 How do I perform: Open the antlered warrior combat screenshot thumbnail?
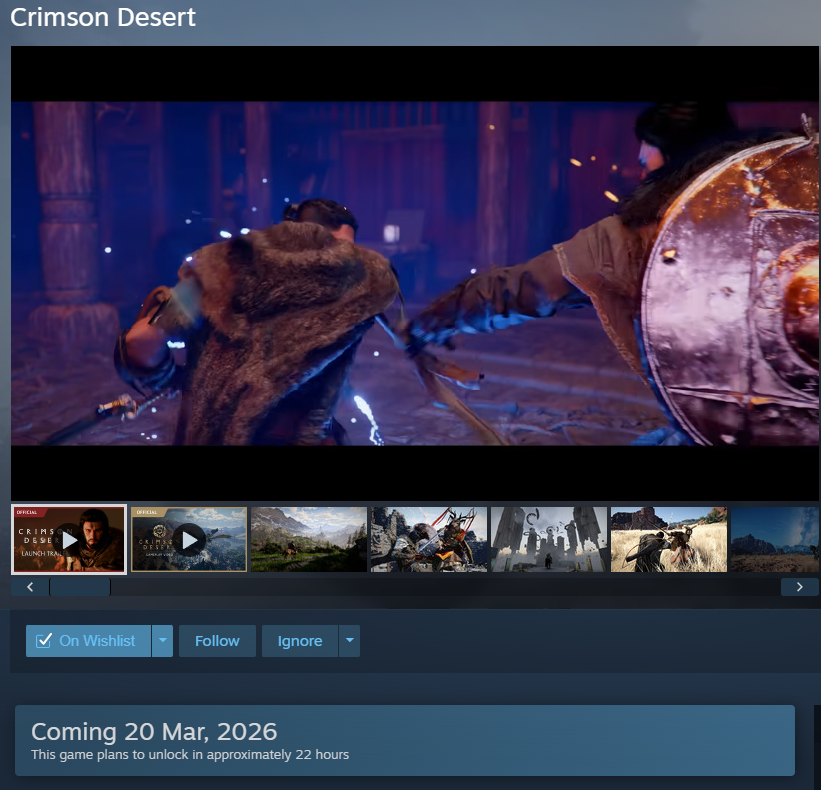(429, 539)
